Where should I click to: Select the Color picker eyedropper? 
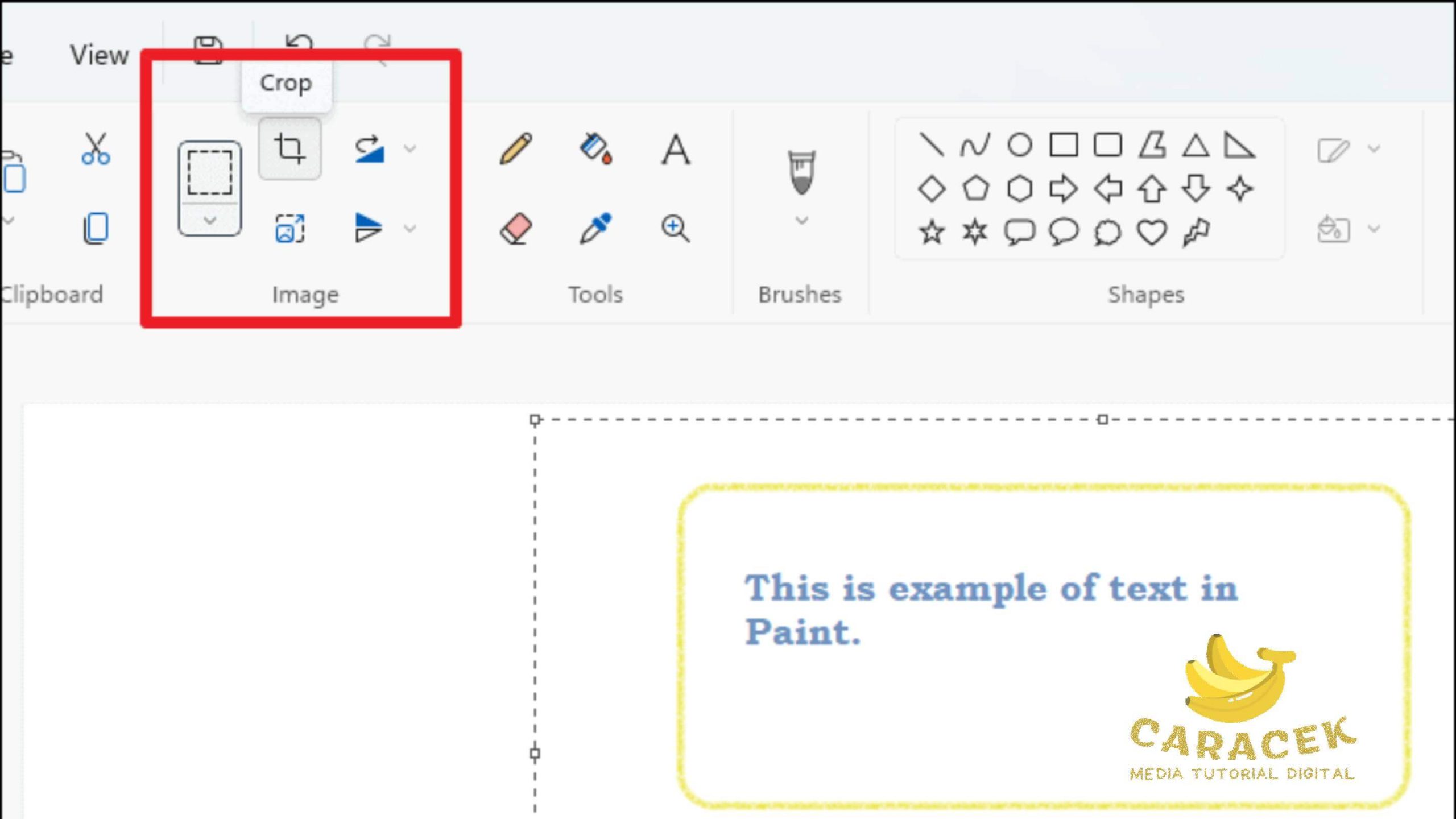click(x=595, y=229)
